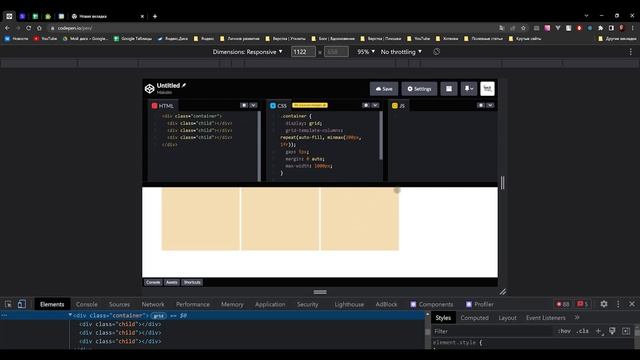This screenshot has width=640, height=360.
Task: Open CodePen Shortcuts button
Action: point(192,282)
